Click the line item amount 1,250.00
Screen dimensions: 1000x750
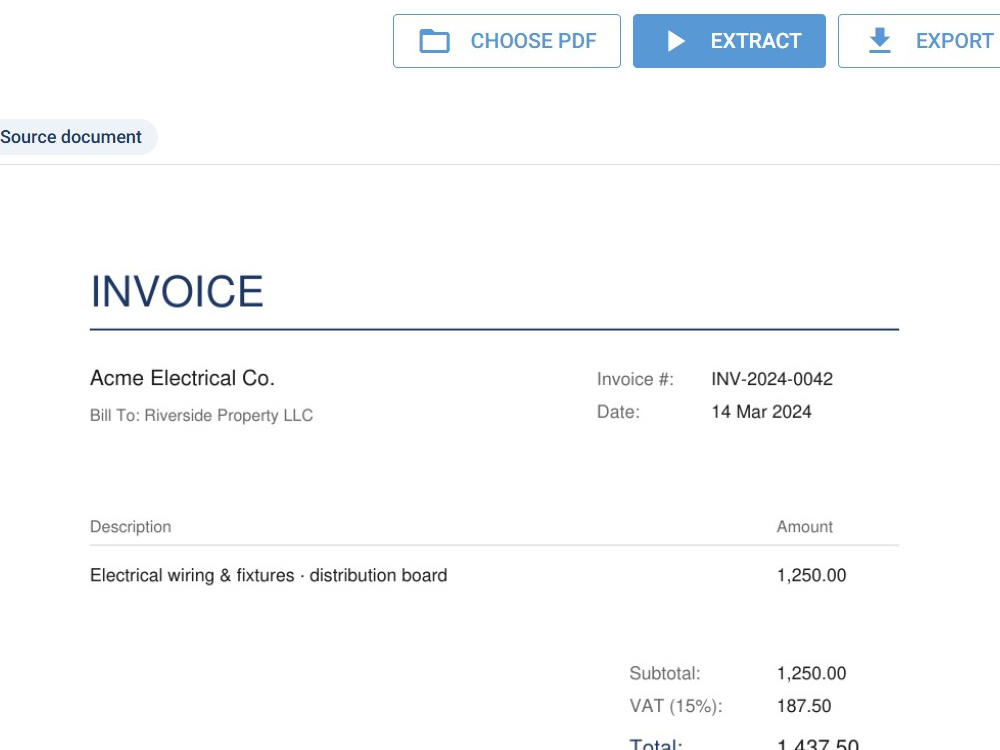811,575
